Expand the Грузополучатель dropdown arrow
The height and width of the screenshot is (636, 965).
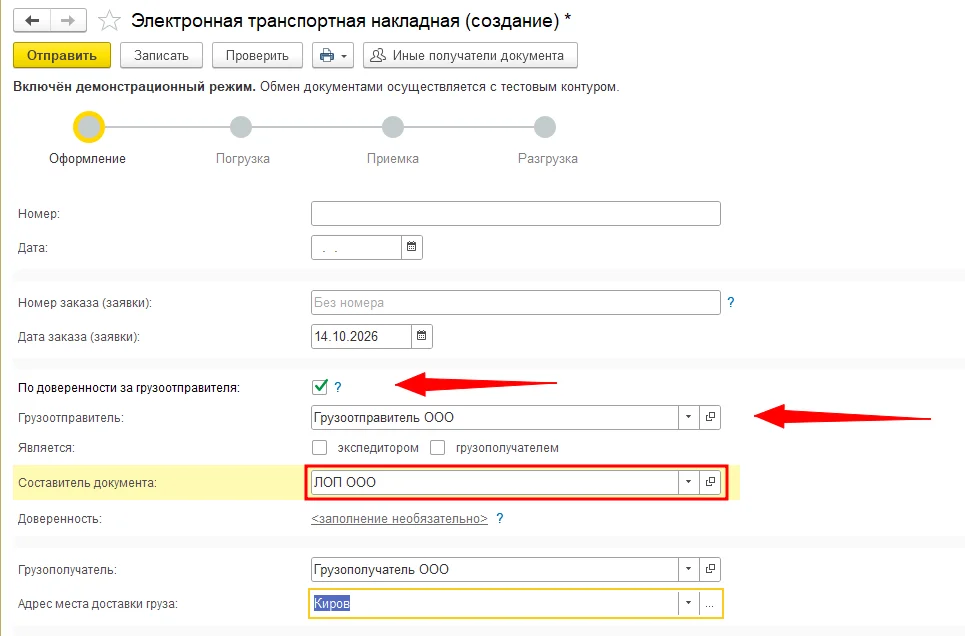click(x=689, y=570)
